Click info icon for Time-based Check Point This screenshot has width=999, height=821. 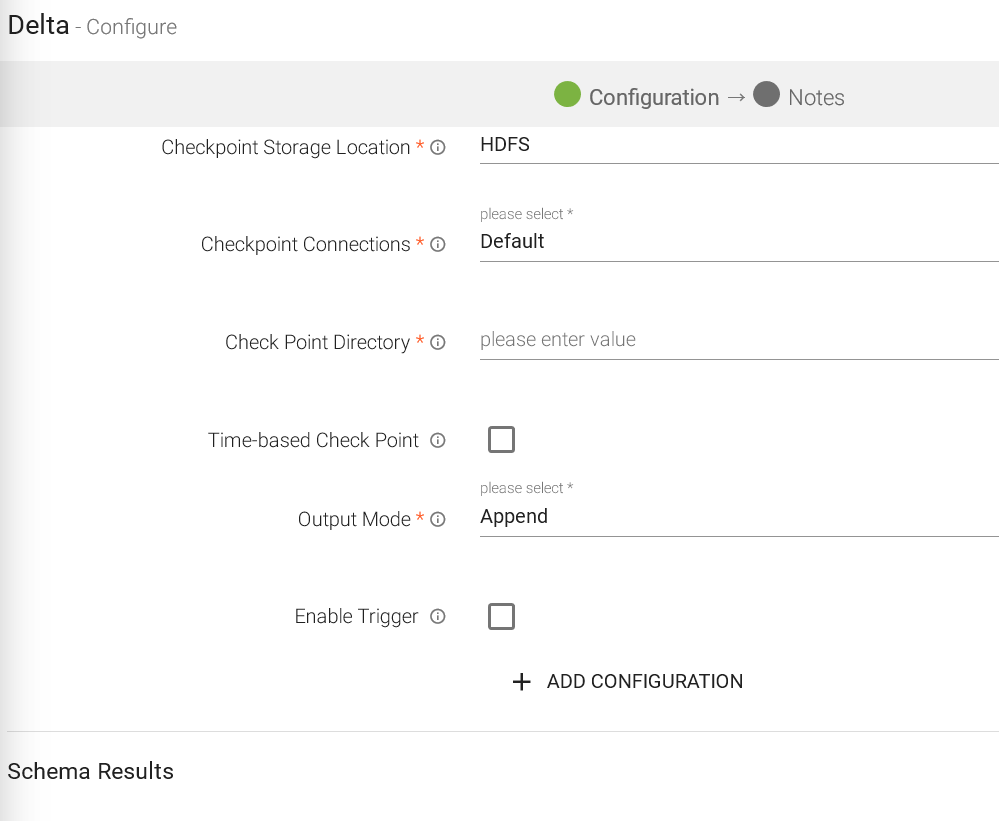(437, 440)
